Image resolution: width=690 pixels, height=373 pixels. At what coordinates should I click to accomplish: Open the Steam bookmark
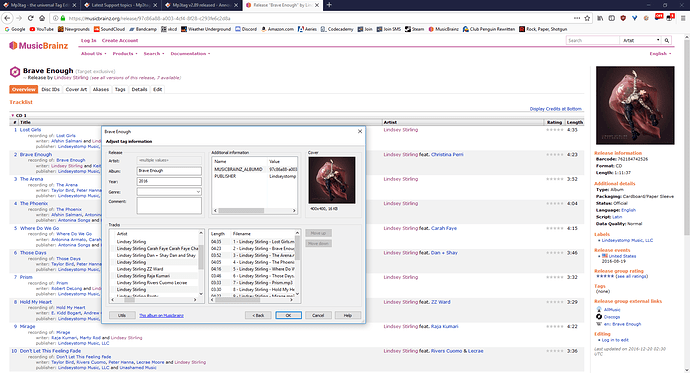(x=415, y=29)
